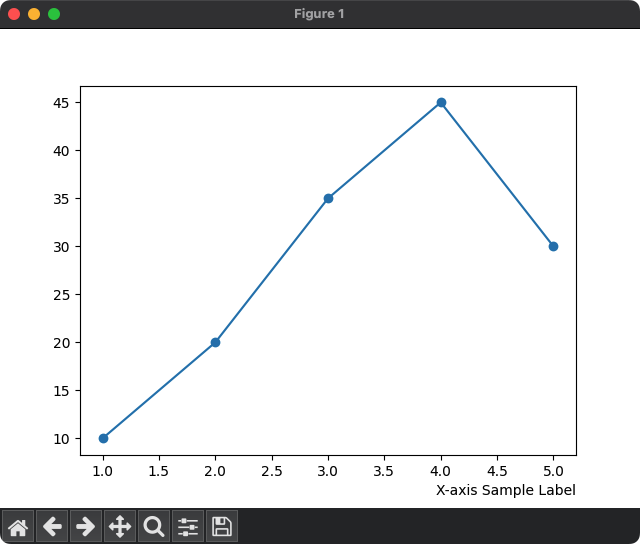The image size is (640, 544).
Task: Close the Figure 1 window
Action: 14,14
